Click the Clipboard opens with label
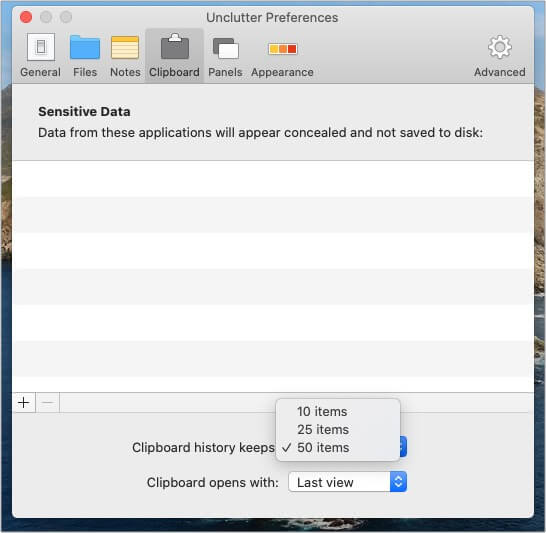The width and height of the screenshot is (546, 533). 213,483
